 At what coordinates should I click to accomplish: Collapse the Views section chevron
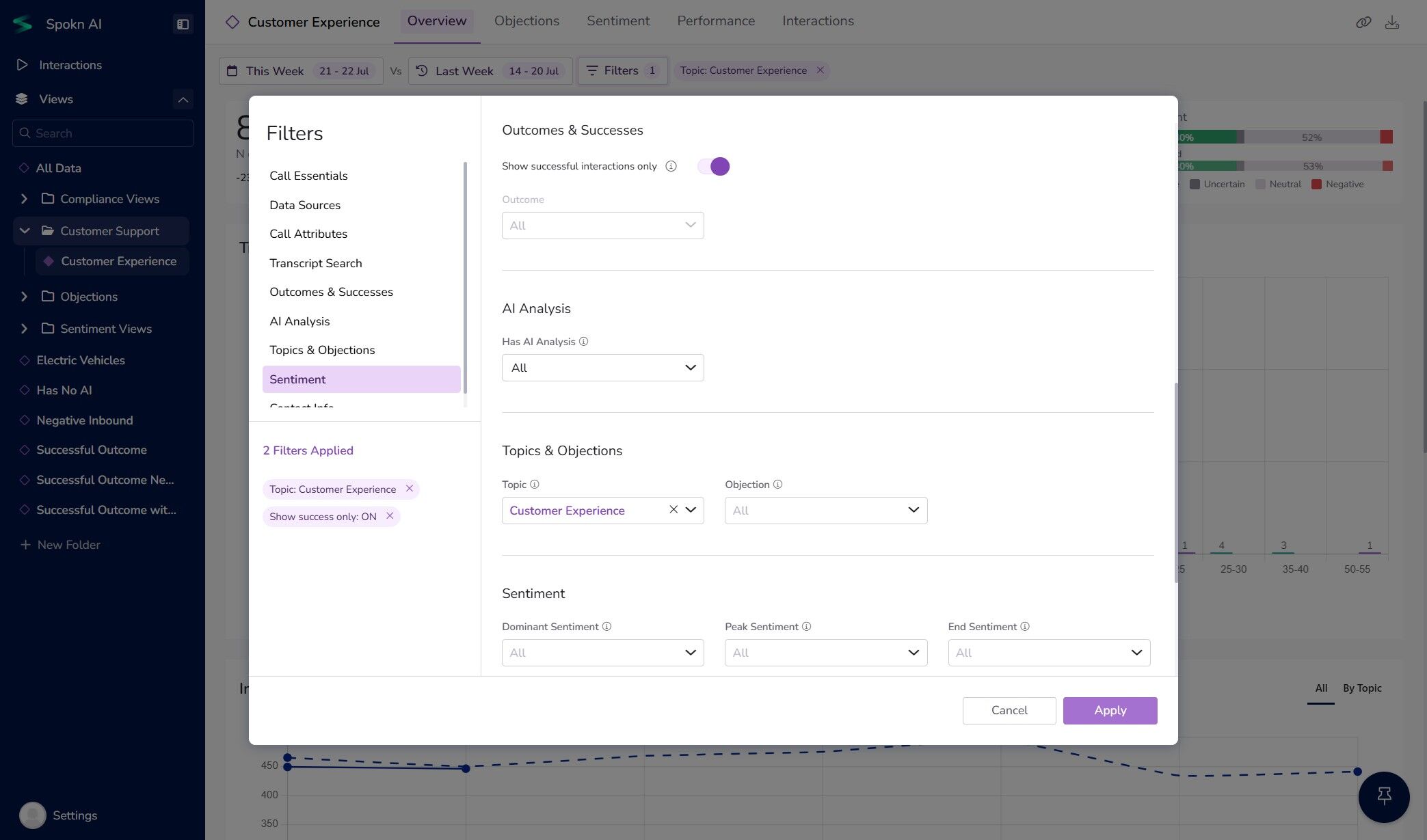(183, 99)
